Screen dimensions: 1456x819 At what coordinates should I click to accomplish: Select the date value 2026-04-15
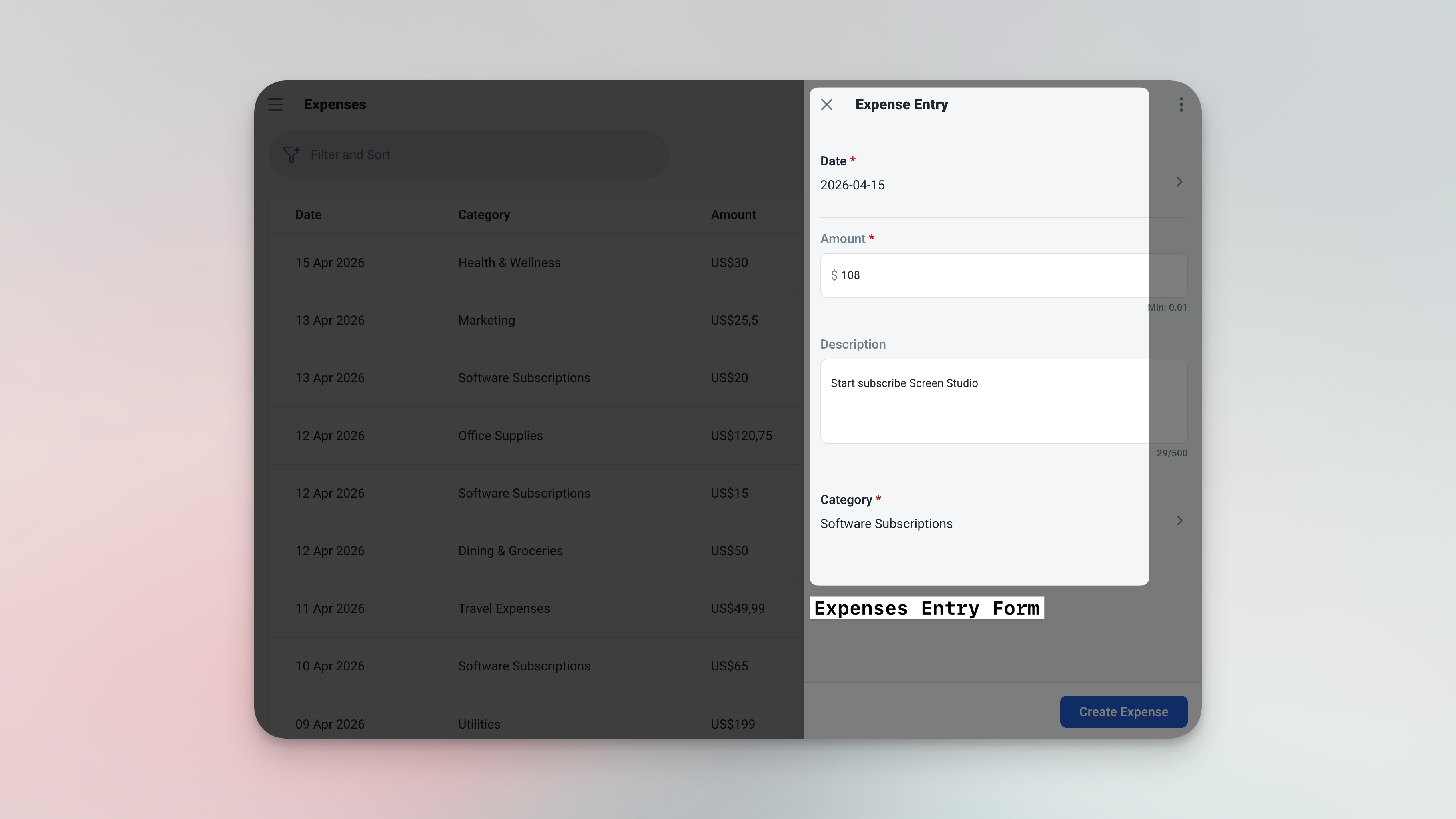tap(852, 185)
